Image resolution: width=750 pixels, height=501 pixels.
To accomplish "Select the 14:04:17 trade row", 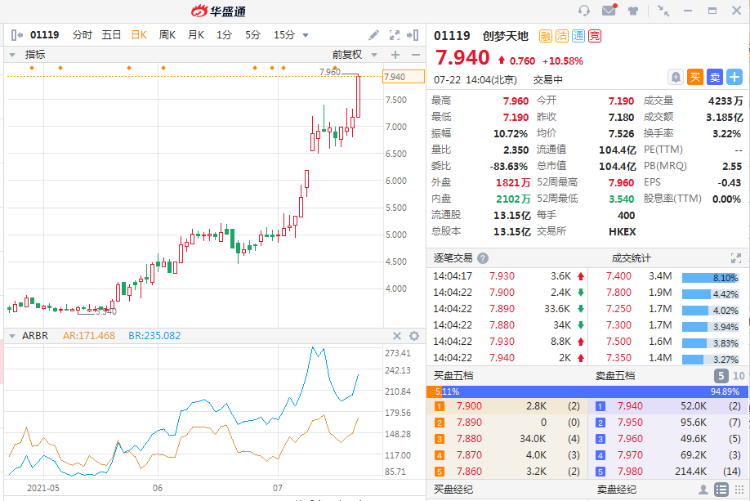I will [508, 276].
